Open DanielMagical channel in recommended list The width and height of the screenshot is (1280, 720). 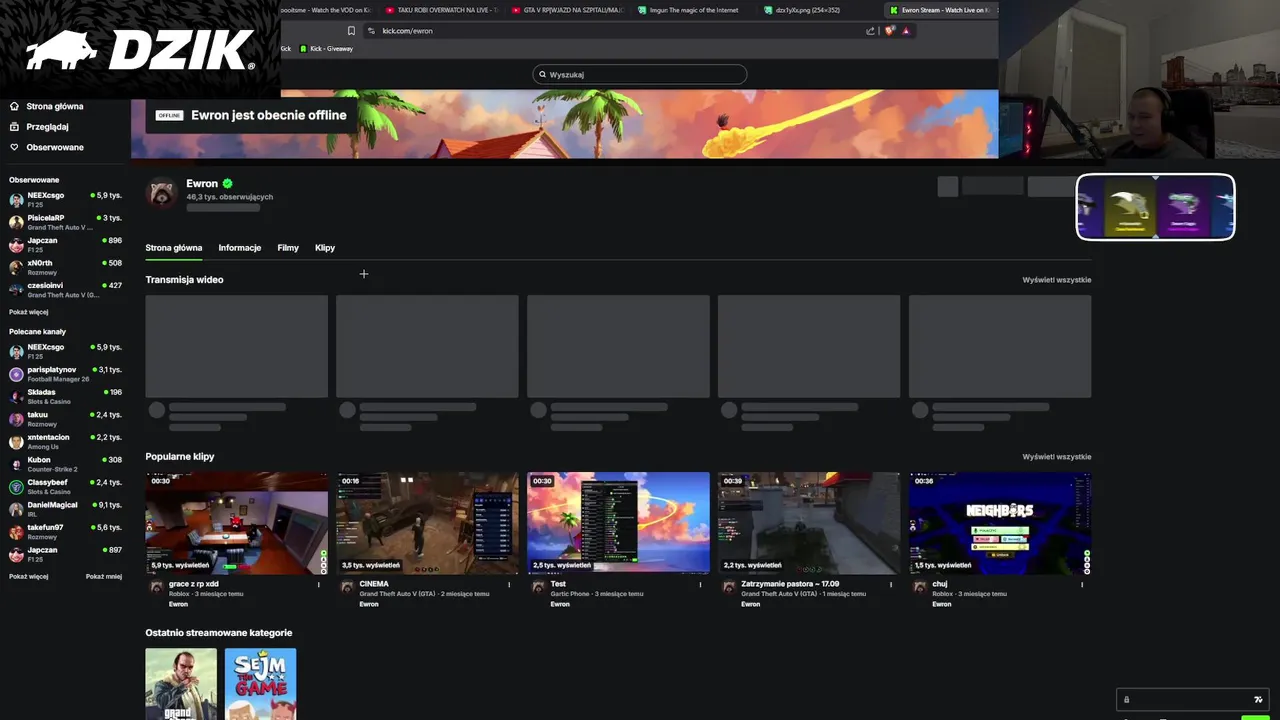65,509
